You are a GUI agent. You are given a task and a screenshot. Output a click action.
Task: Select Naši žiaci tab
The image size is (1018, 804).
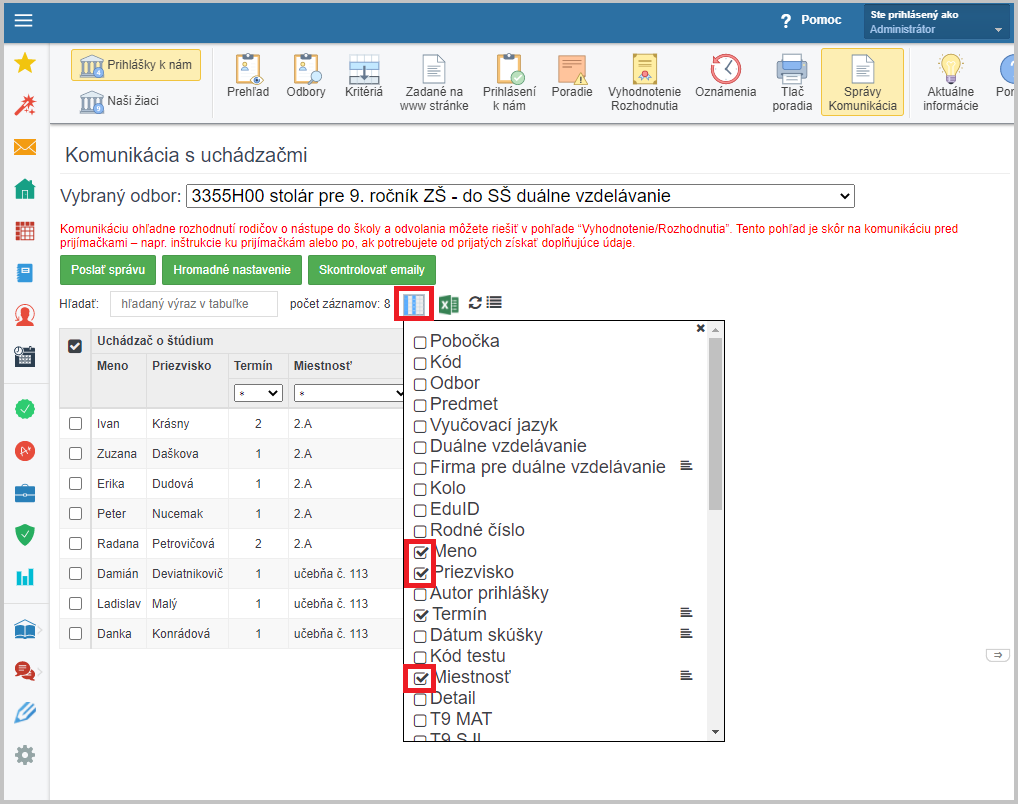pyautogui.click(x=119, y=101)
